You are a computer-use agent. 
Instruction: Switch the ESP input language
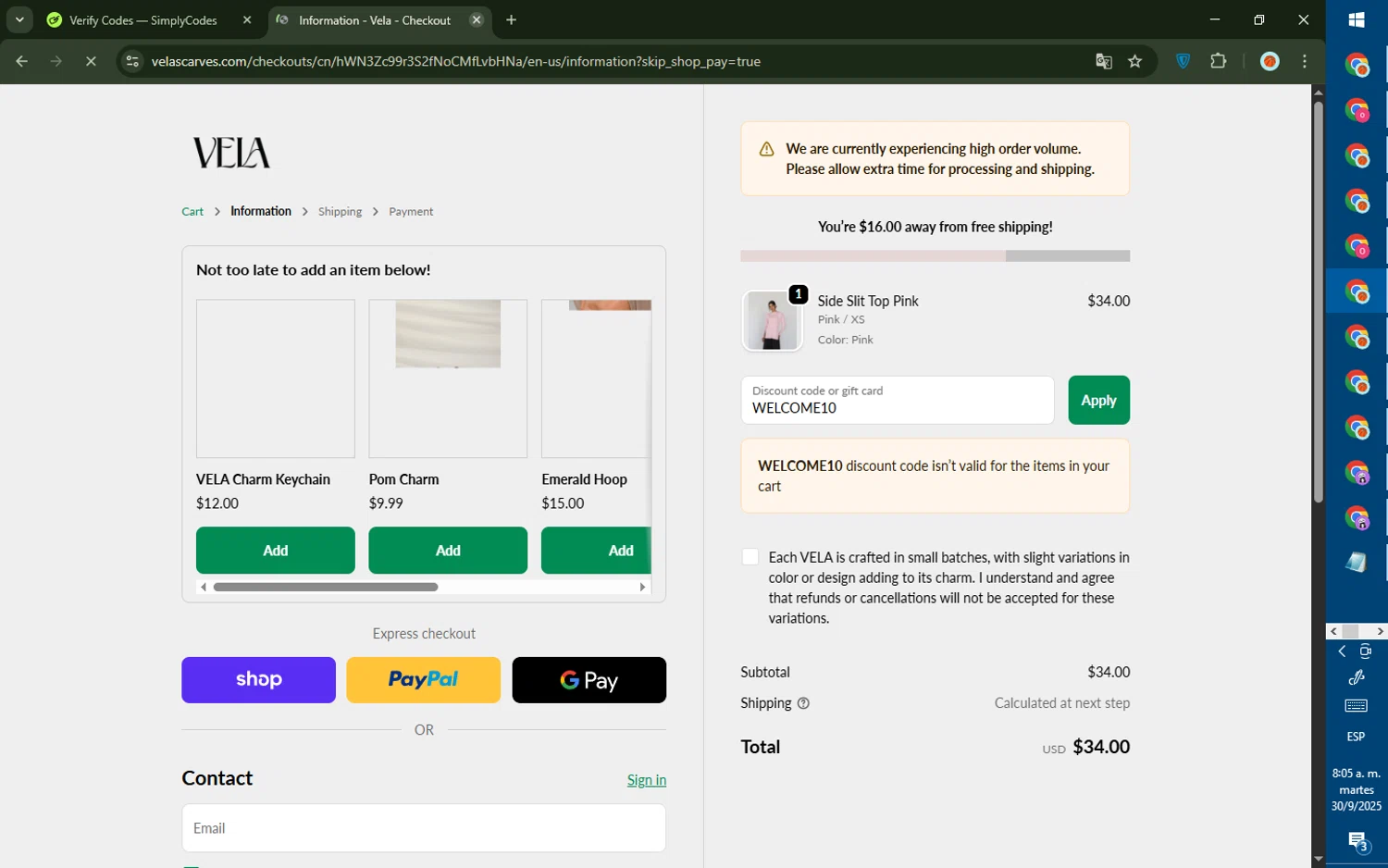[x=1357, y=737]
